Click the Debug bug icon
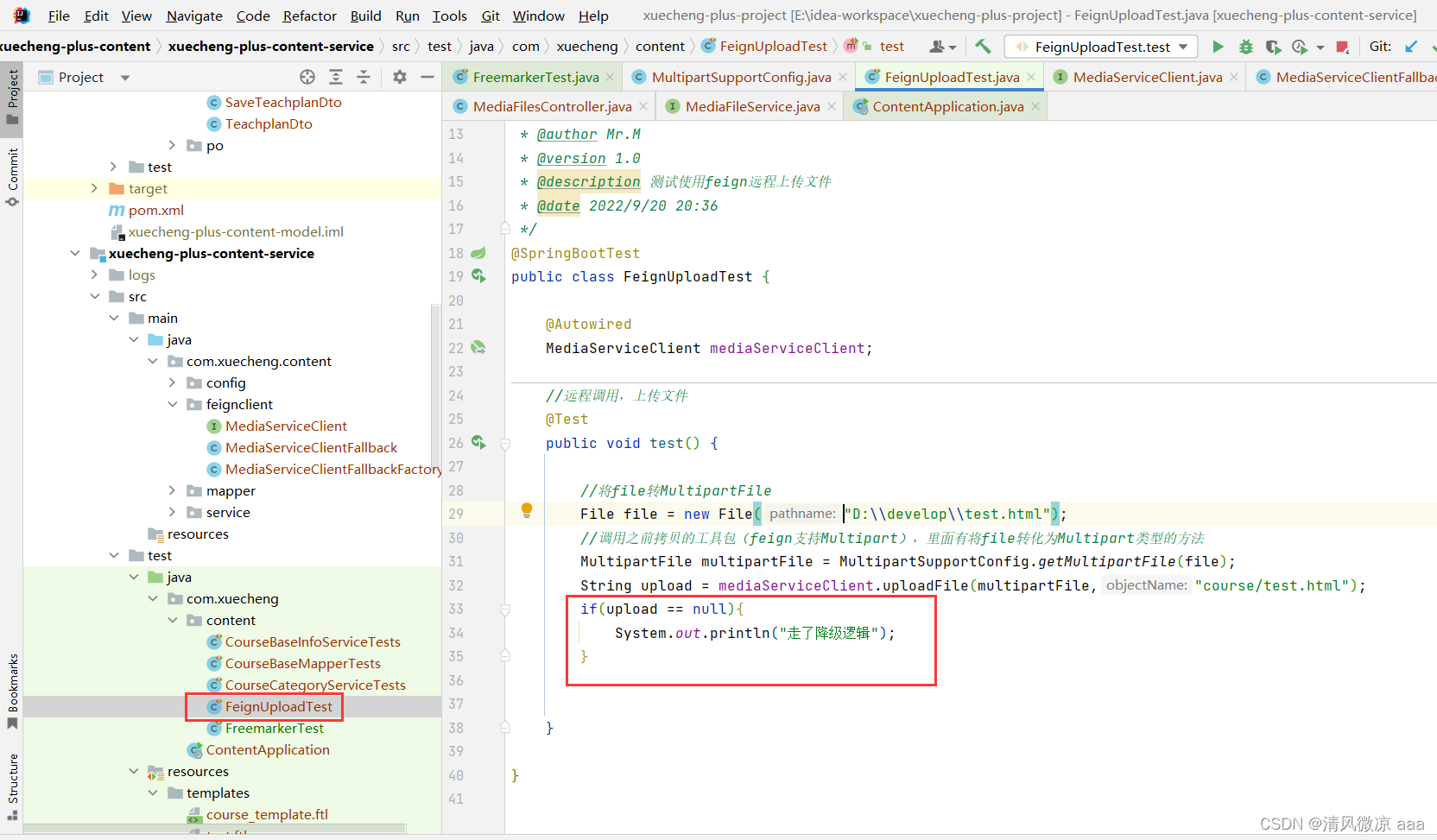The image size is (1437, 840). [x=1245, y=47]
